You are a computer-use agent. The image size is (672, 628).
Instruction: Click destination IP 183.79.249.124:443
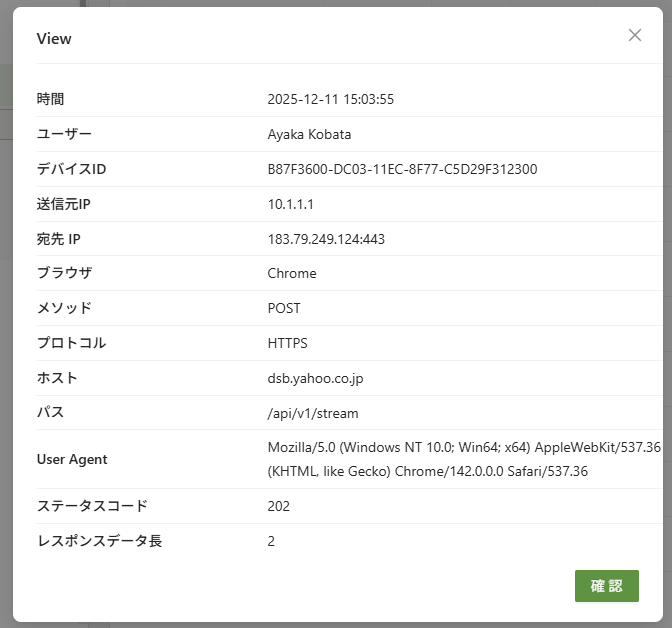[x=326, y=239]
